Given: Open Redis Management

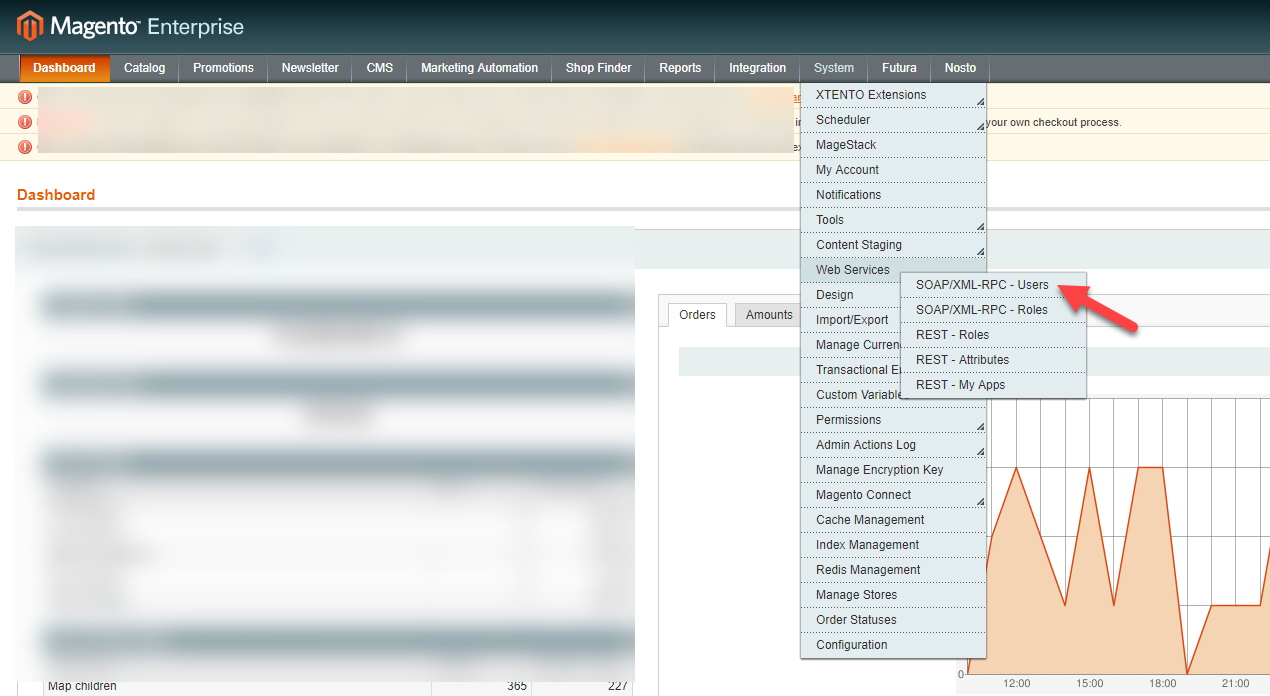Looking at the screenshot, I should pos(894,570).
